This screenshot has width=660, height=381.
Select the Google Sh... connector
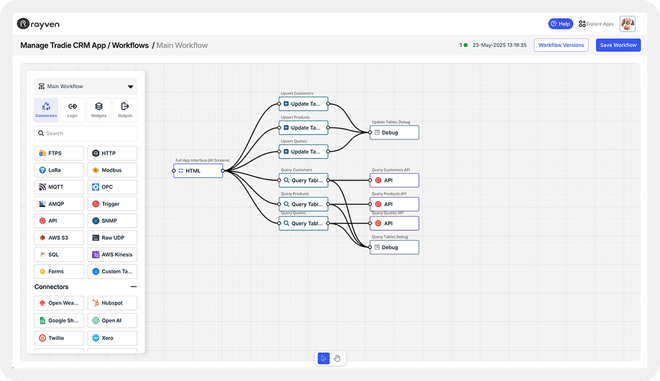click(59, 321)
